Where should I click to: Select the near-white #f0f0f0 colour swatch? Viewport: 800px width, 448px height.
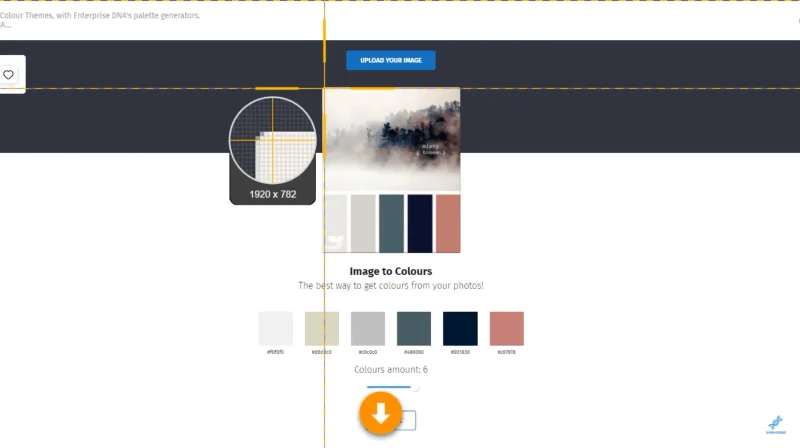pos(276,329)
